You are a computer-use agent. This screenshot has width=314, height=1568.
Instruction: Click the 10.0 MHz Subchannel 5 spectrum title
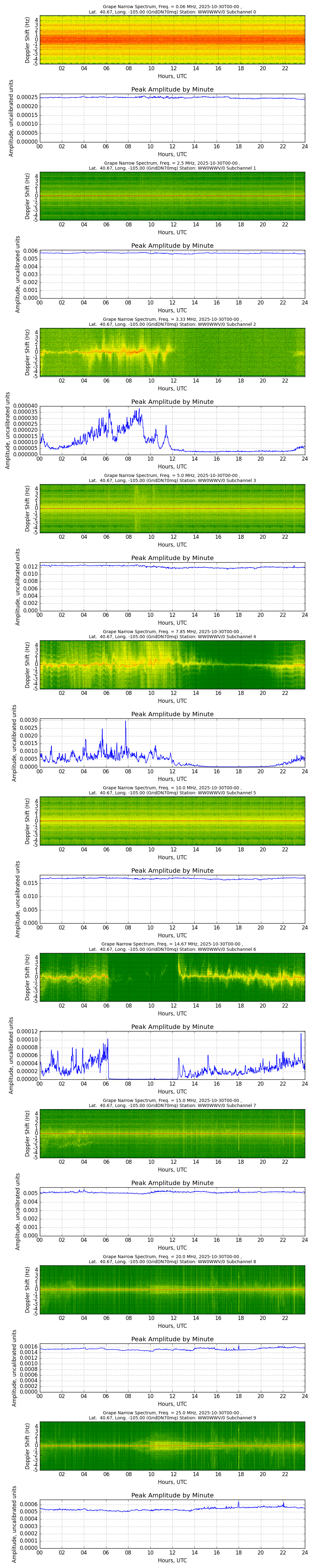pyautogui.click(x=173, y=790)
